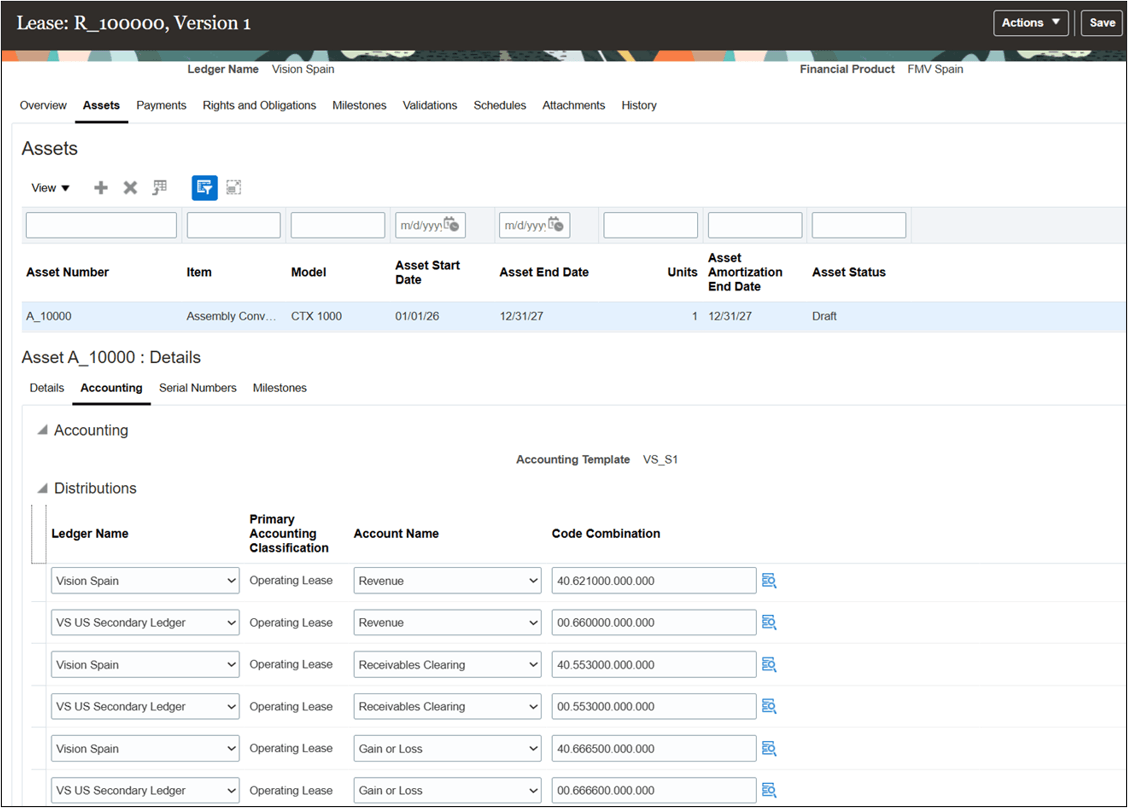Open the View menu in the Assets toolbar
The image size is (1128, 808).
(x=49, y=187)
